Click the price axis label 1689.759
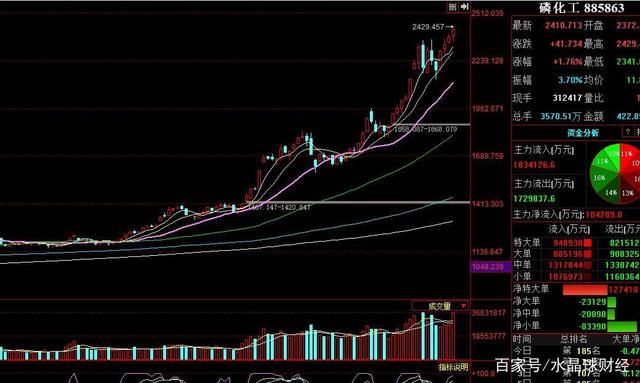 [488, 156]
